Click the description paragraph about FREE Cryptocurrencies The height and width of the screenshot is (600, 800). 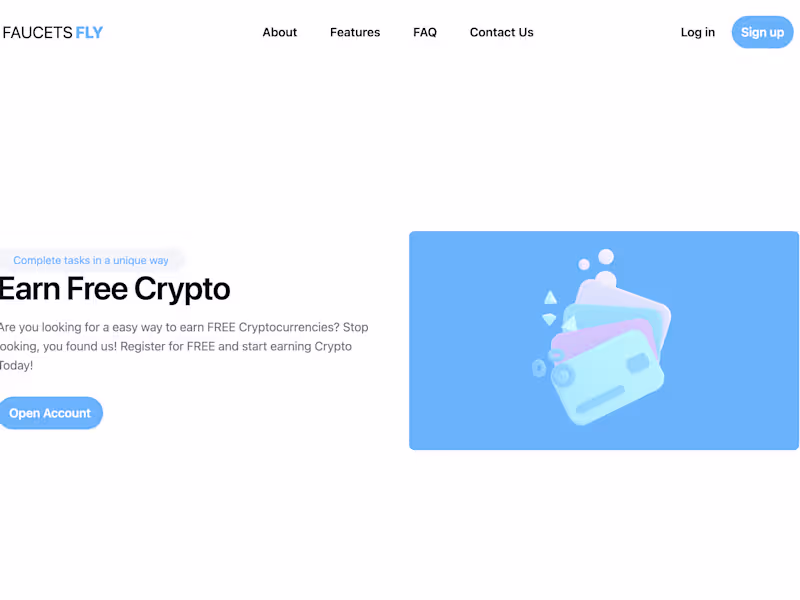(x=184, y=346)
